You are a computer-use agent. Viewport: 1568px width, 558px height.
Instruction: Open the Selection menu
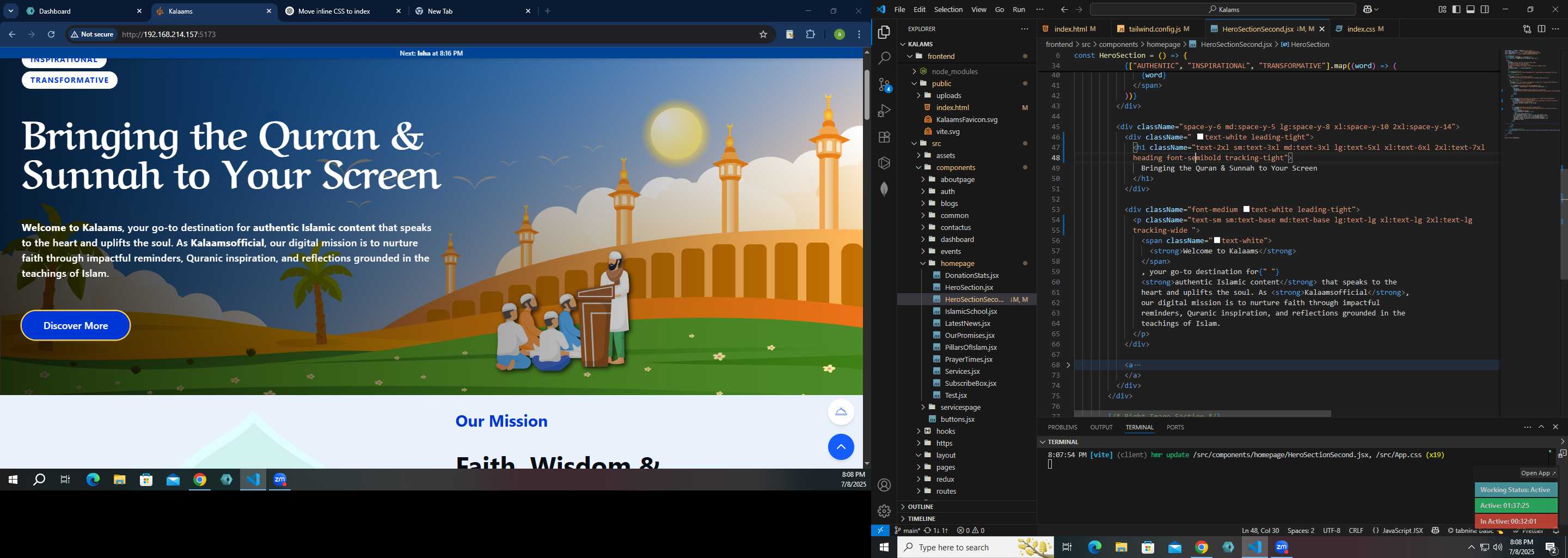coord(948,10)
